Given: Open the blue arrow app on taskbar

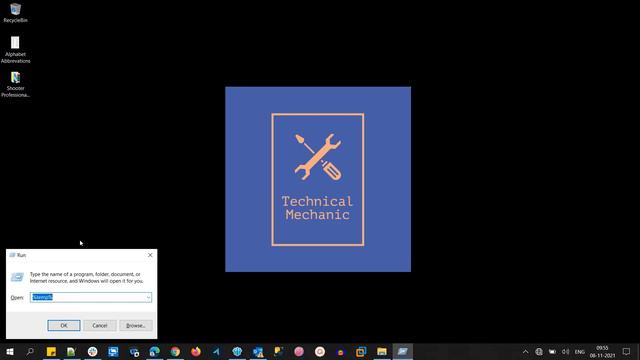Looking at the screenshot, I should click(216, 351).
